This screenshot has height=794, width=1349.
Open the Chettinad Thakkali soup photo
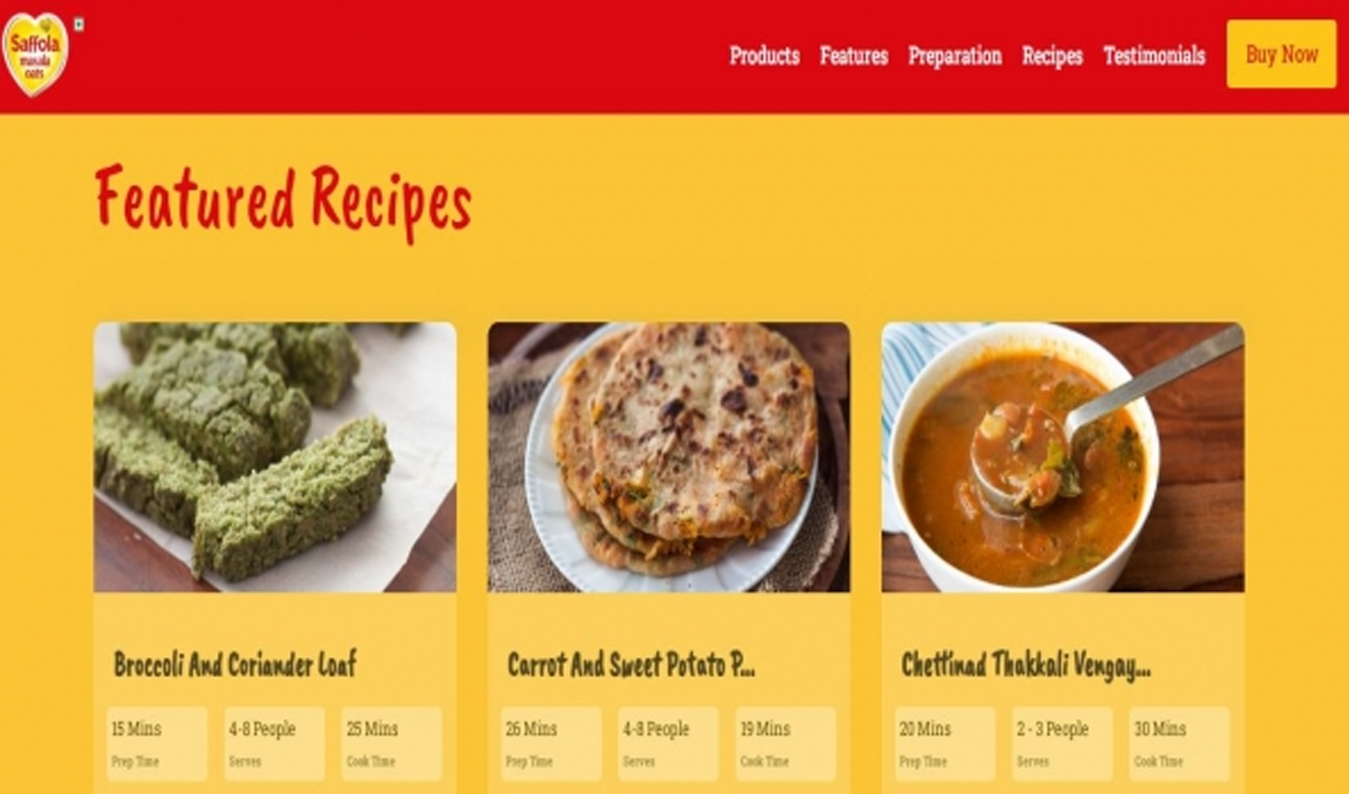(x=1063, y=457)
